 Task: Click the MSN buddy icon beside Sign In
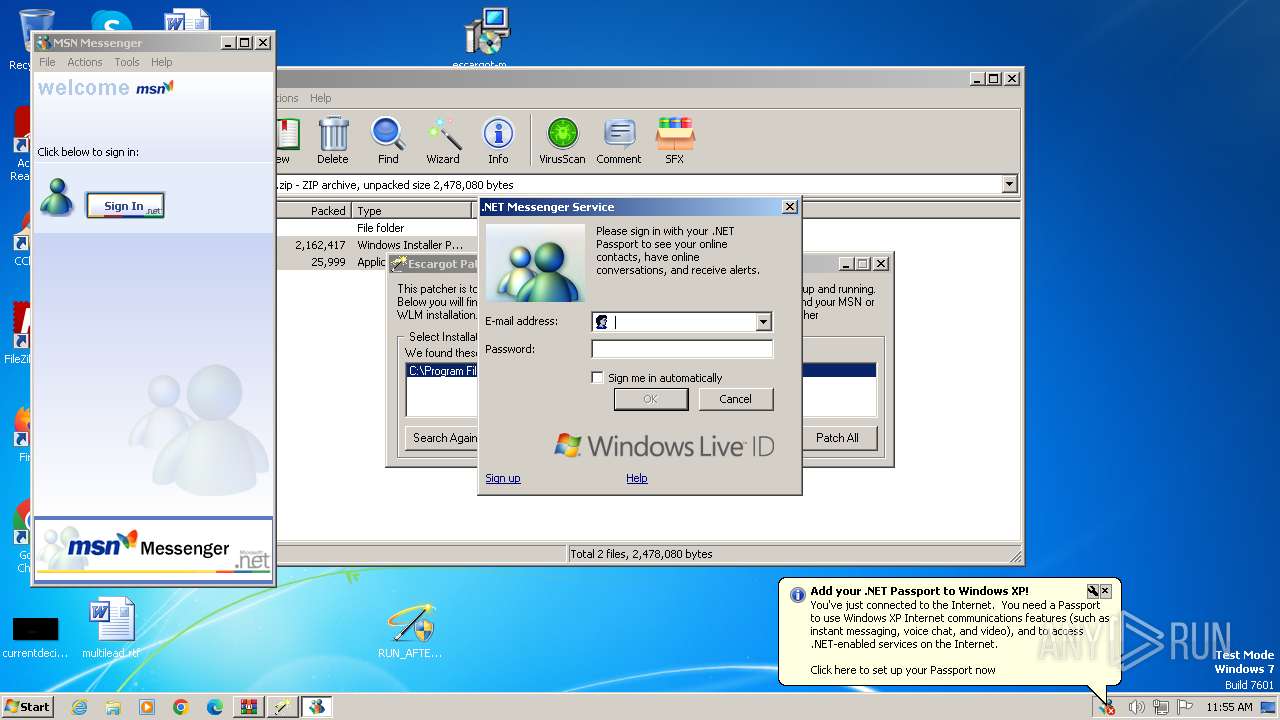click(57, 197)
